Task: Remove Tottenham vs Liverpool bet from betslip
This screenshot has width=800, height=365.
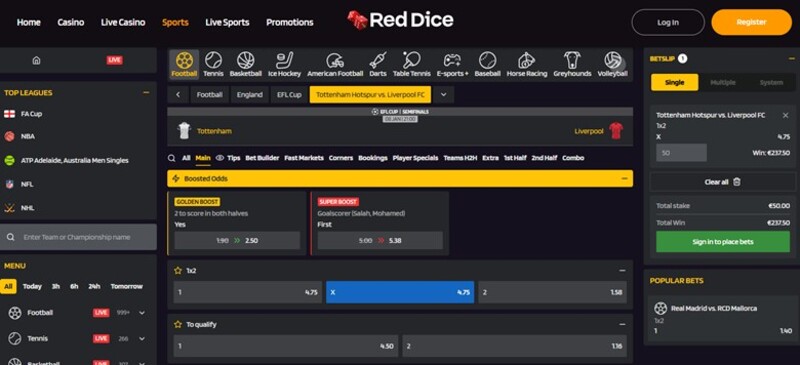Action: pos(786,115)
